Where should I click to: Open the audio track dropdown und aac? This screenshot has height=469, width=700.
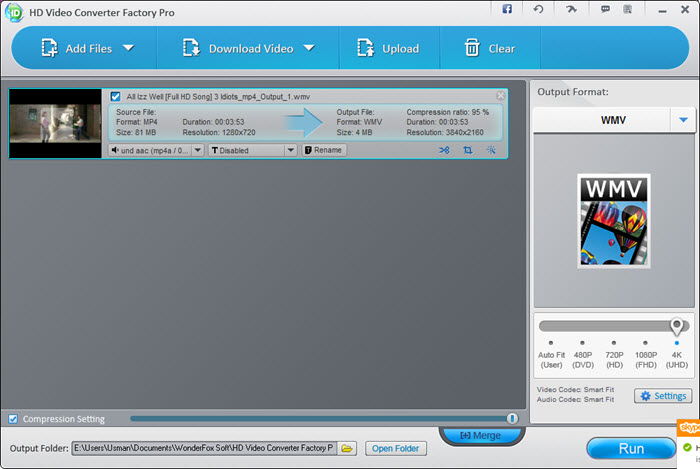point(156,150)
